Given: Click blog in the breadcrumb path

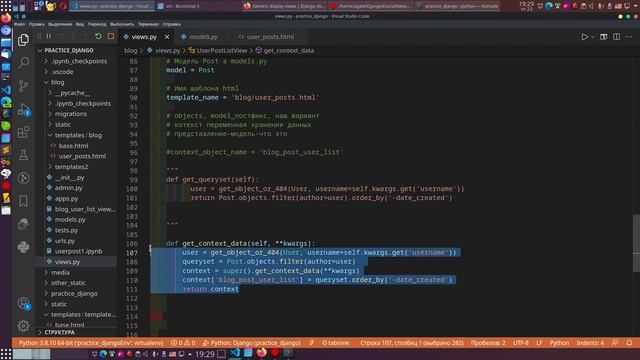Looking at the screenshot, I should pyautogui.click(x=131, y=51).
